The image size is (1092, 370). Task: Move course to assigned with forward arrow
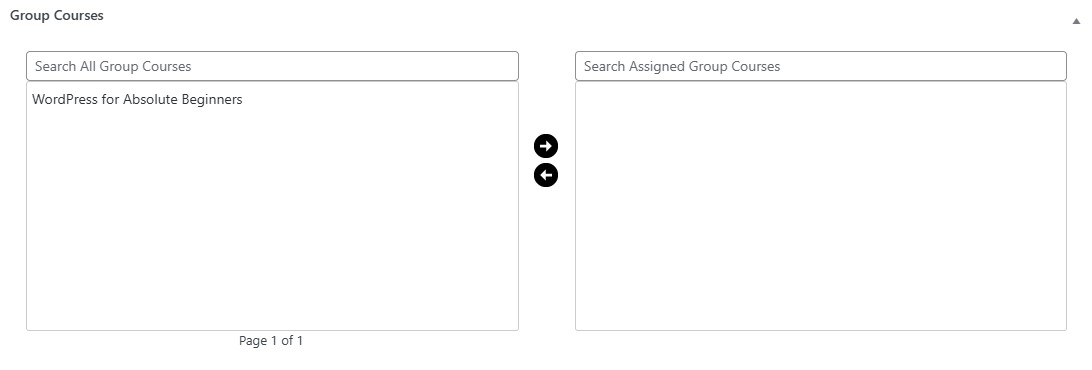click(546, 146)
